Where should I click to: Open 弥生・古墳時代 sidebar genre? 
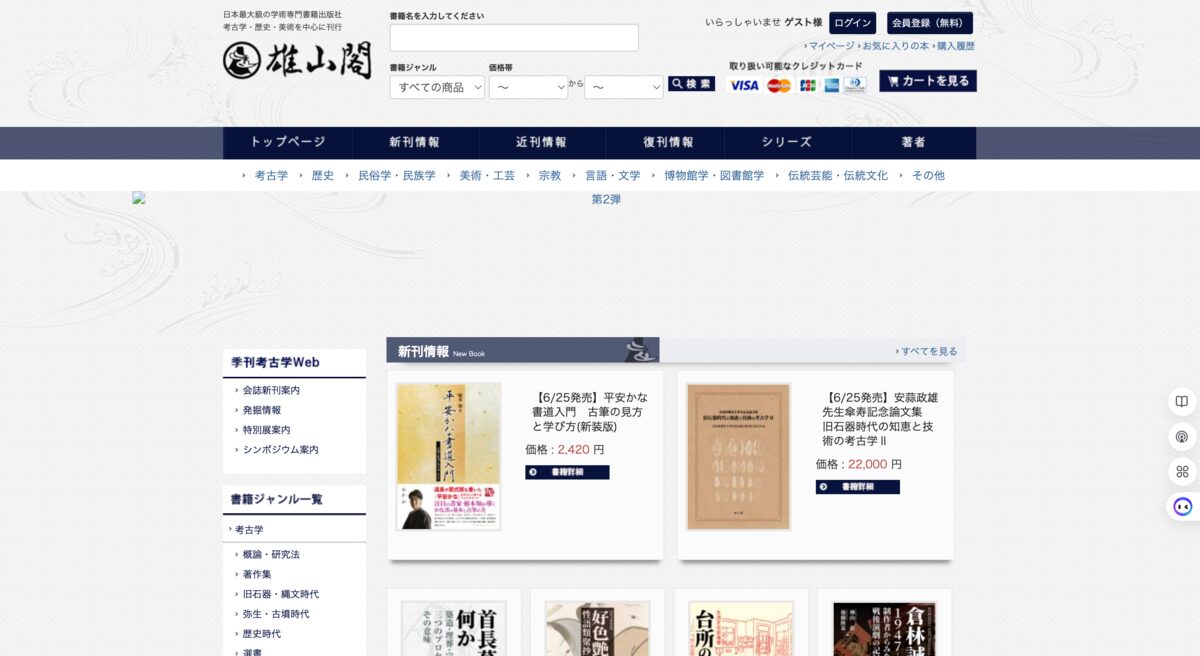tap(276, 614)
